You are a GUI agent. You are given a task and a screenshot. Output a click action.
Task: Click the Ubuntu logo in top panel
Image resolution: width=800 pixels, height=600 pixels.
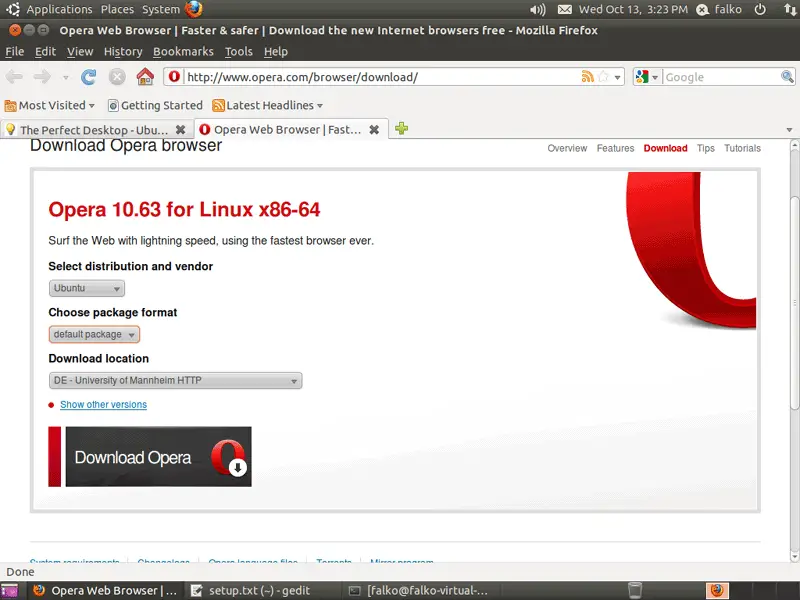coord(12,9)
